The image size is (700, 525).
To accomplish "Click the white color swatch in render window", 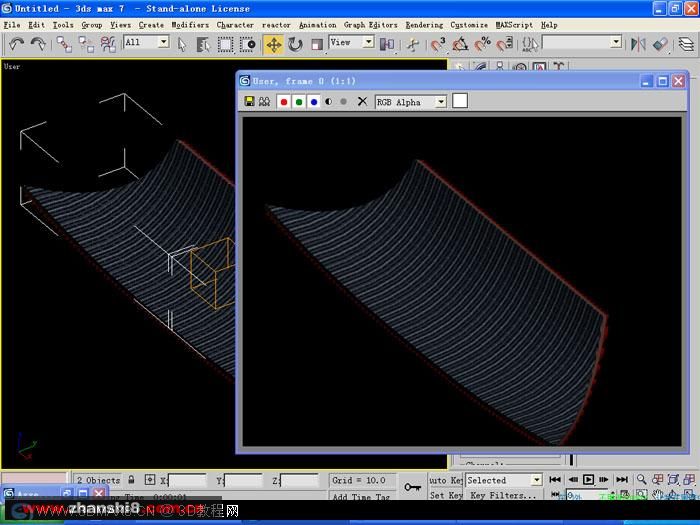I will 460,101.
